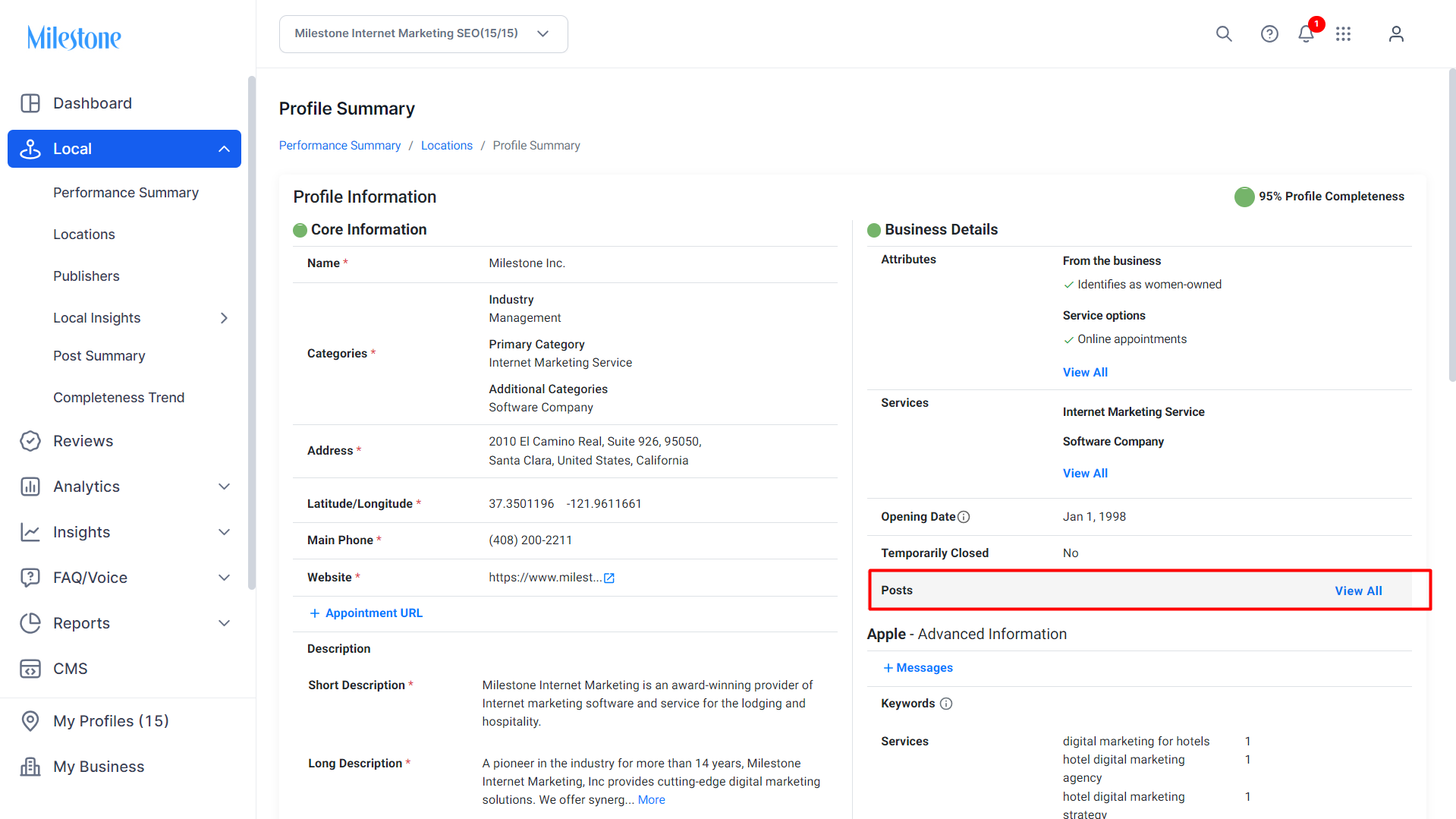Open website link external icon
Image resolution: width=1456 pixels, height=819 pixels.
coord(609,578)
